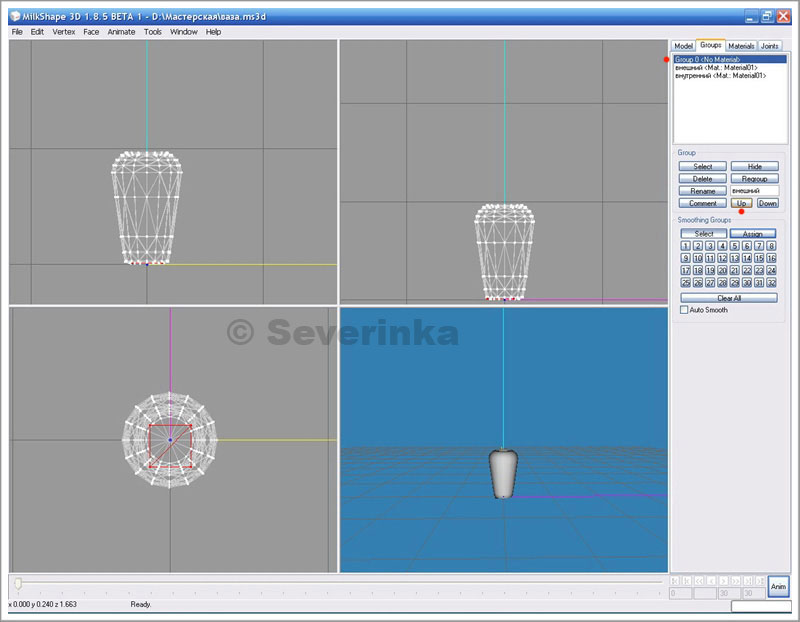Click the animation timeline slider handle
Viewport: 800px width, 622px height.
coord(18,582)
